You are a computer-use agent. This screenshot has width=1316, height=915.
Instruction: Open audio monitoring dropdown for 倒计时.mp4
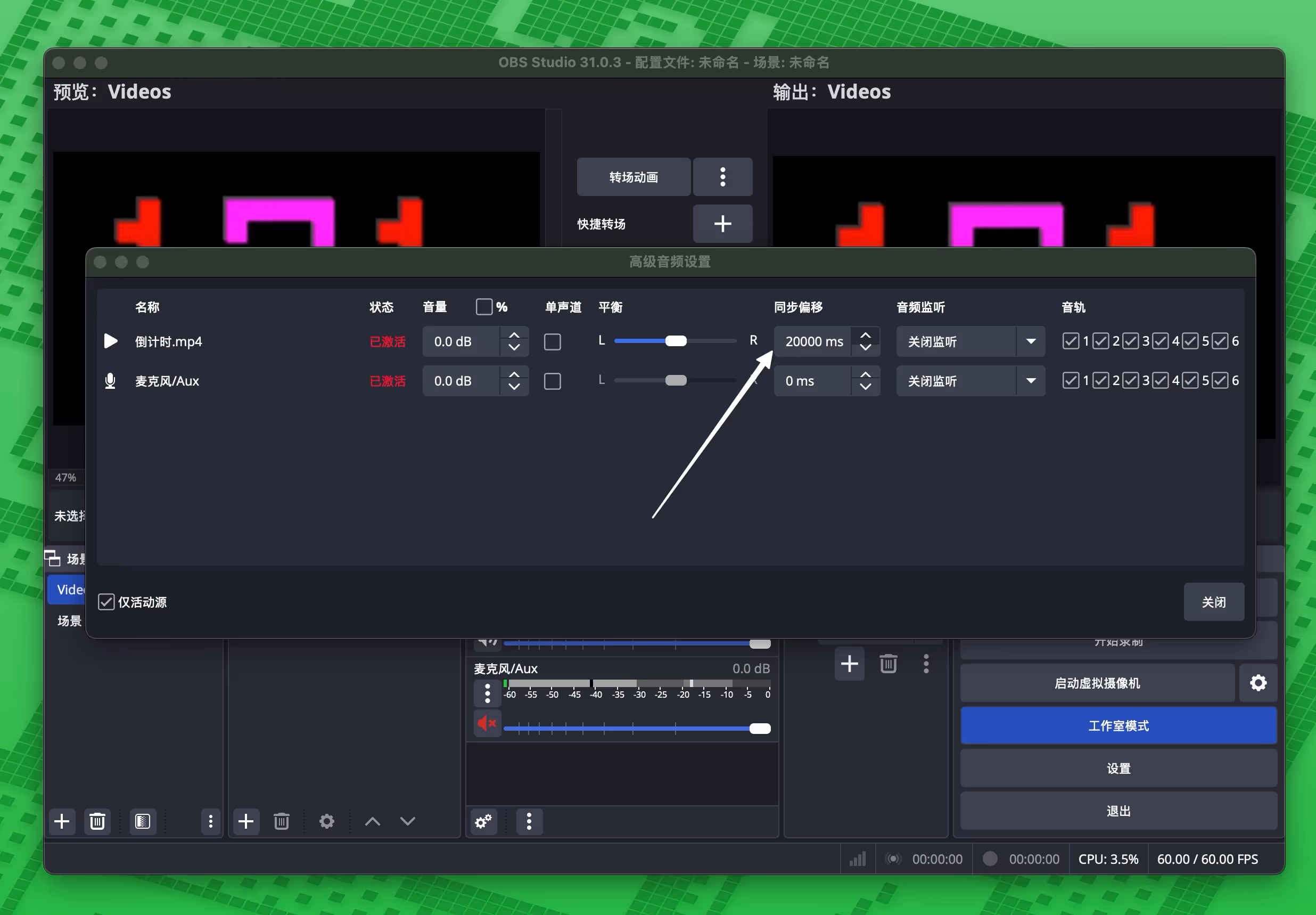[970, 342]
